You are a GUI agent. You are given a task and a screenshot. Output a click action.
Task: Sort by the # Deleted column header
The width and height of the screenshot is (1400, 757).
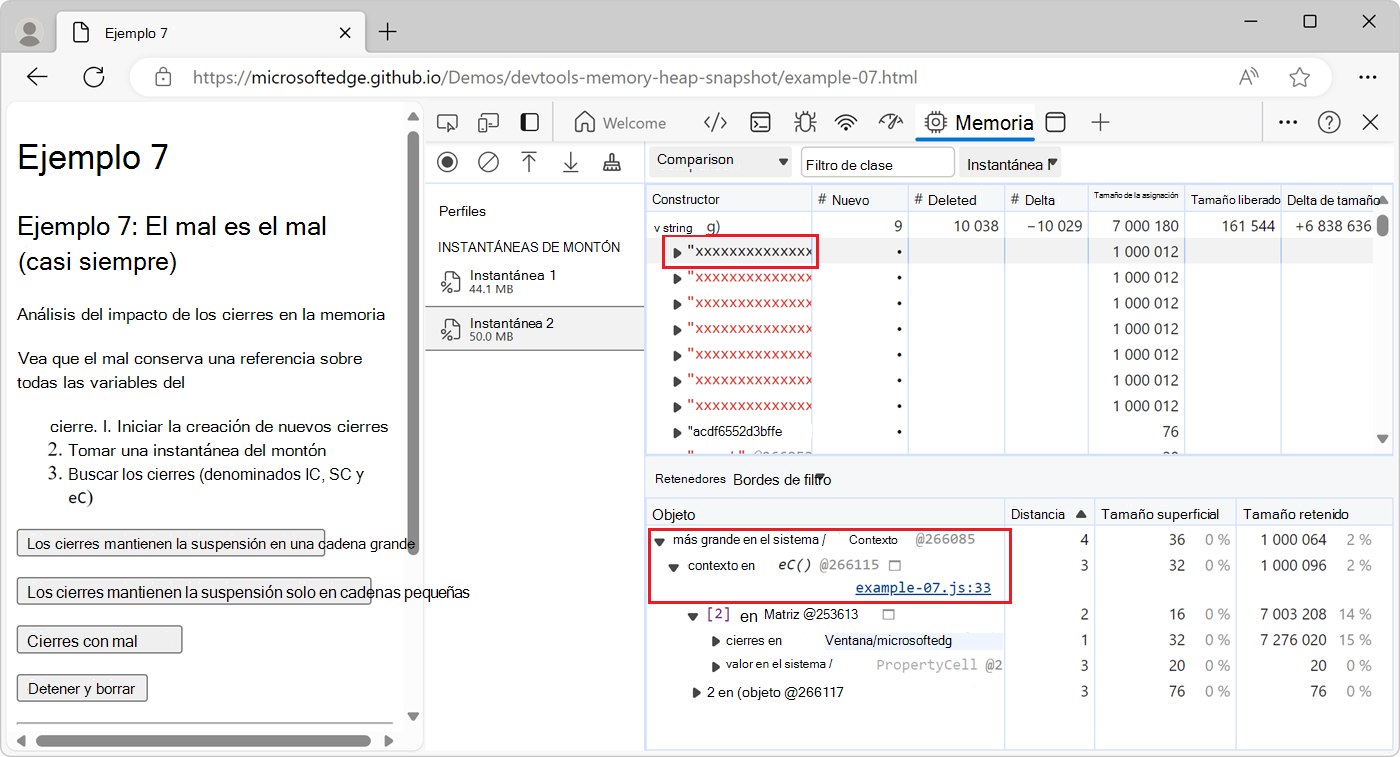click(x=955, y=199)
